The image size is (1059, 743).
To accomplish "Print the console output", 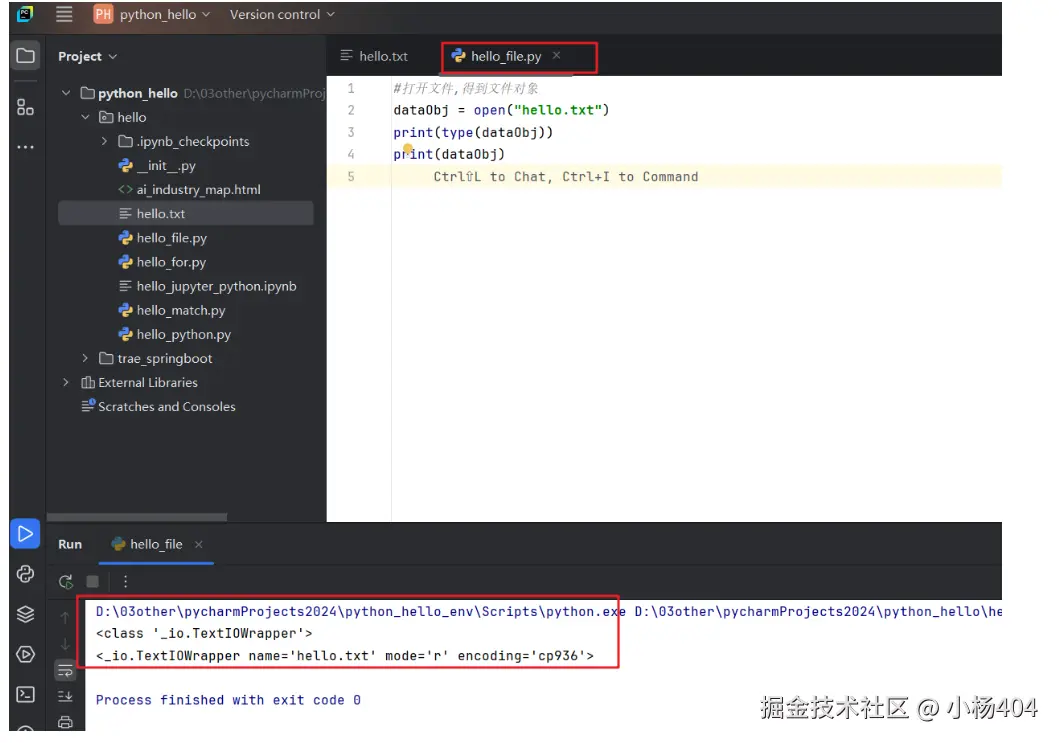I will click(x=65, y=722).
